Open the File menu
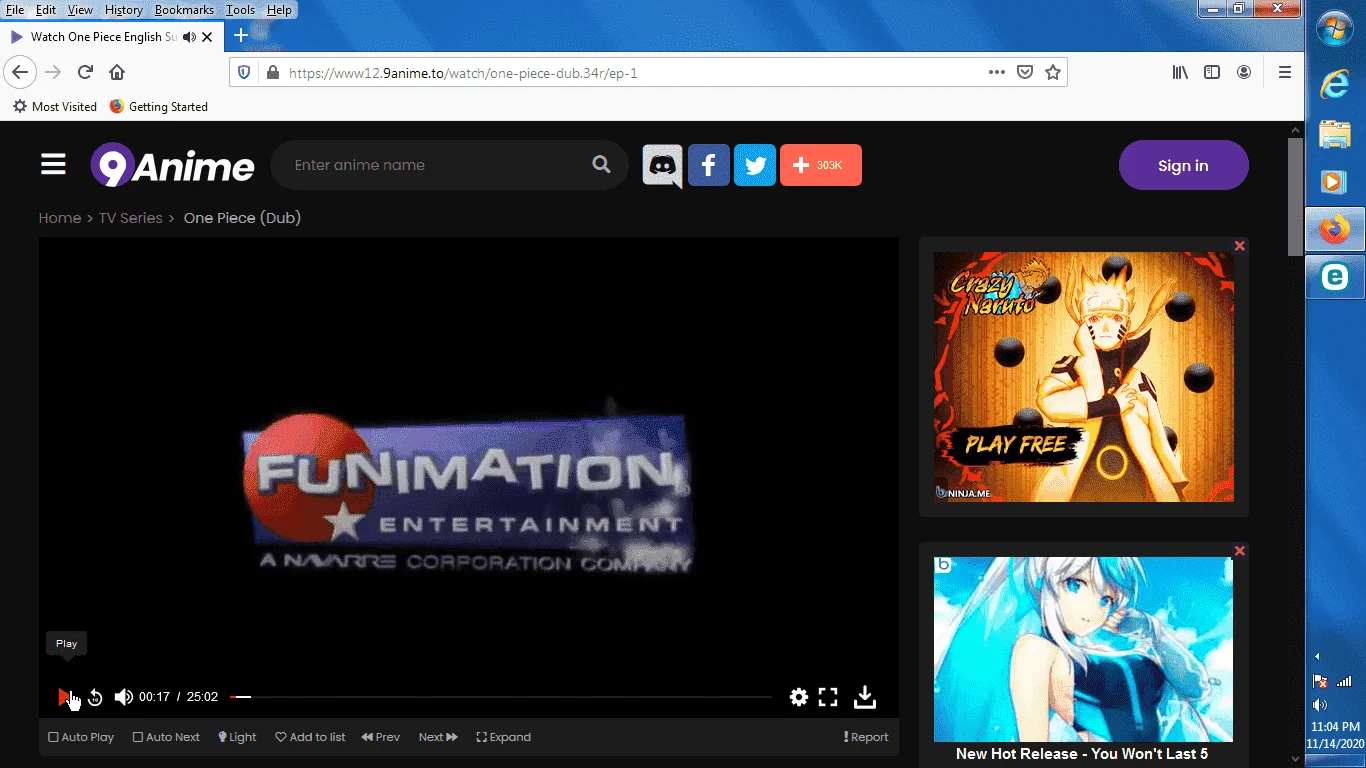The image size is (1366, 768). point(15,10)
